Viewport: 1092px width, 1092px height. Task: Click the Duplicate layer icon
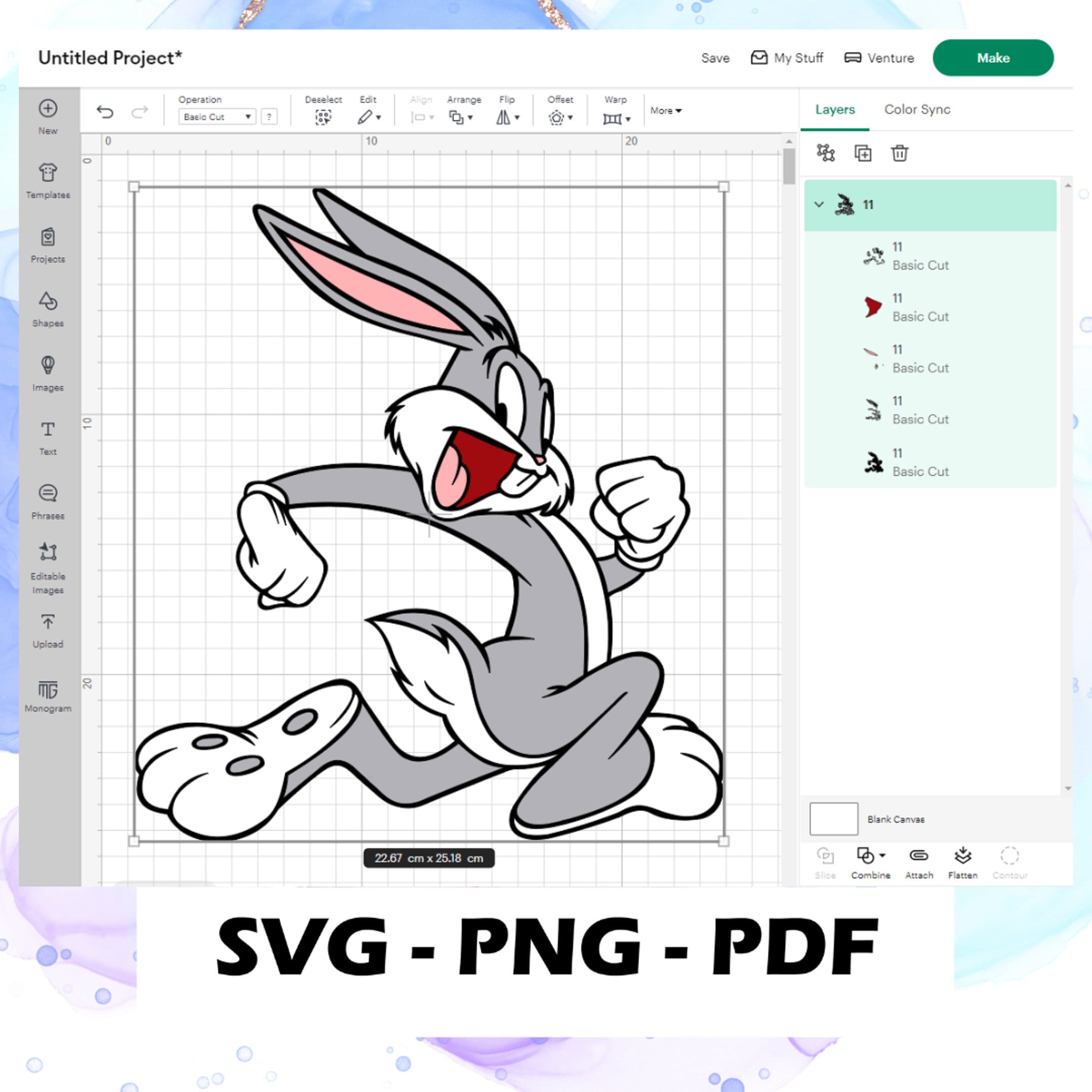tap(862, 153)
